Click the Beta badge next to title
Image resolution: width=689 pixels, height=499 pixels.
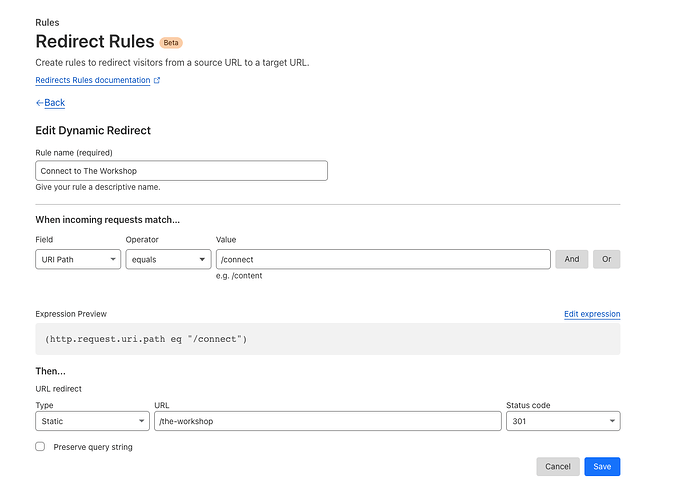[172, 43]
